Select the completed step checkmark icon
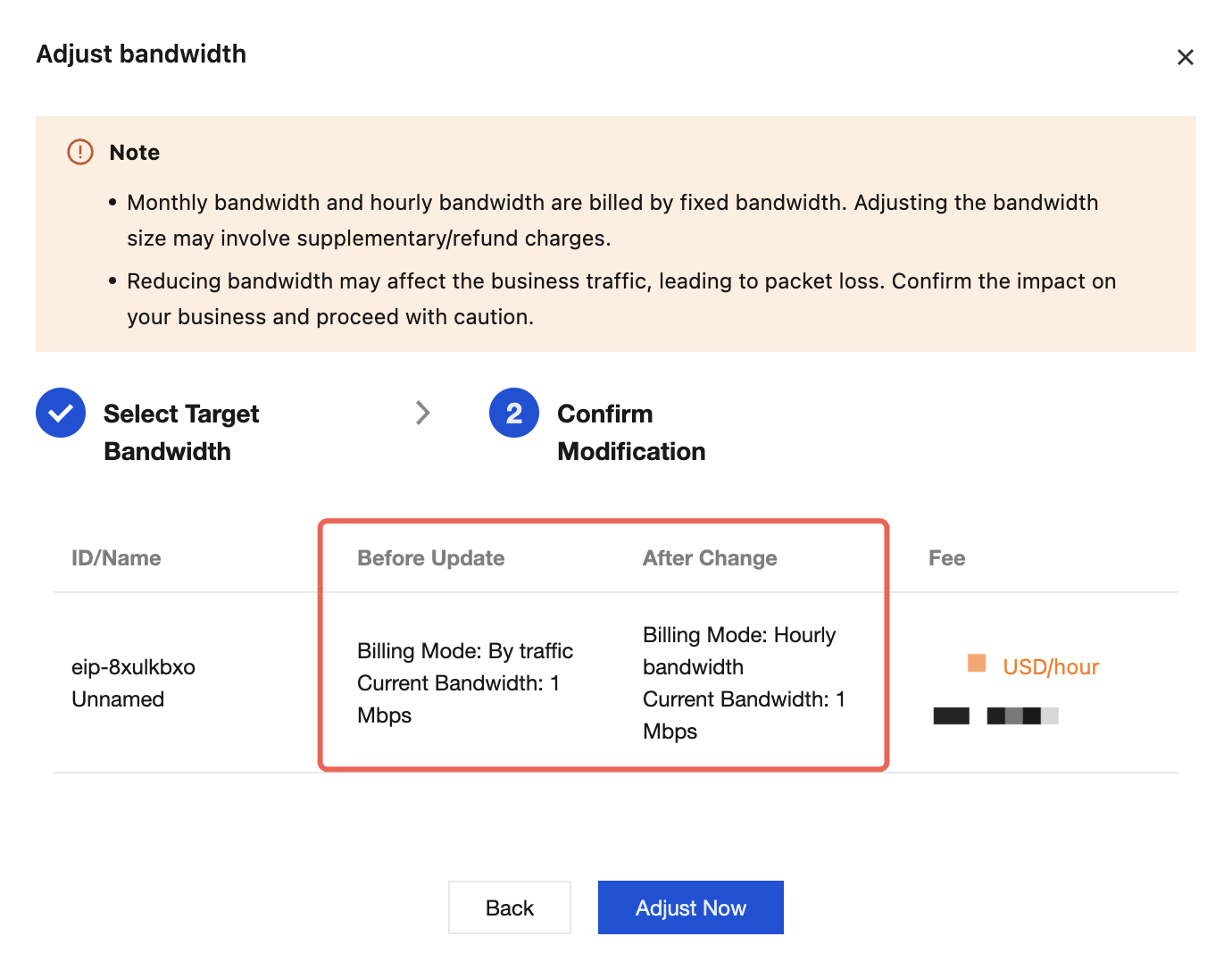The width and height of the screenshot is (1232, 970). 61,413
